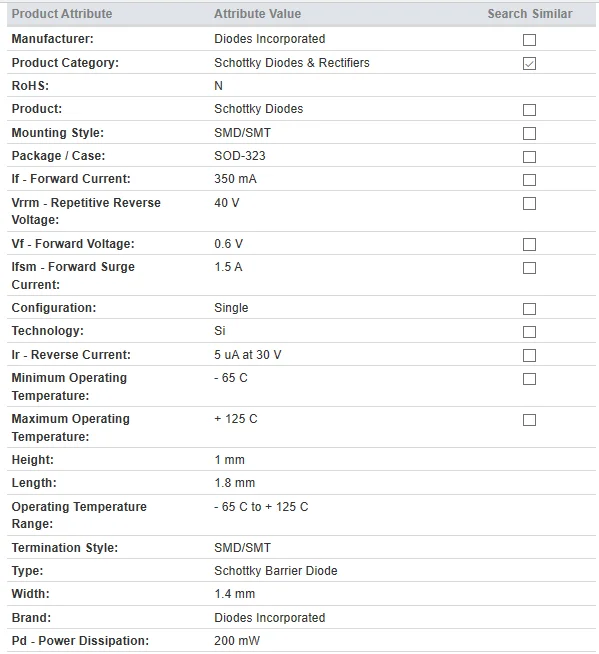Click the Schottky Diodes & Rectifiers value
The height and width of the screenshot is (654, 599).
[292, 63]
